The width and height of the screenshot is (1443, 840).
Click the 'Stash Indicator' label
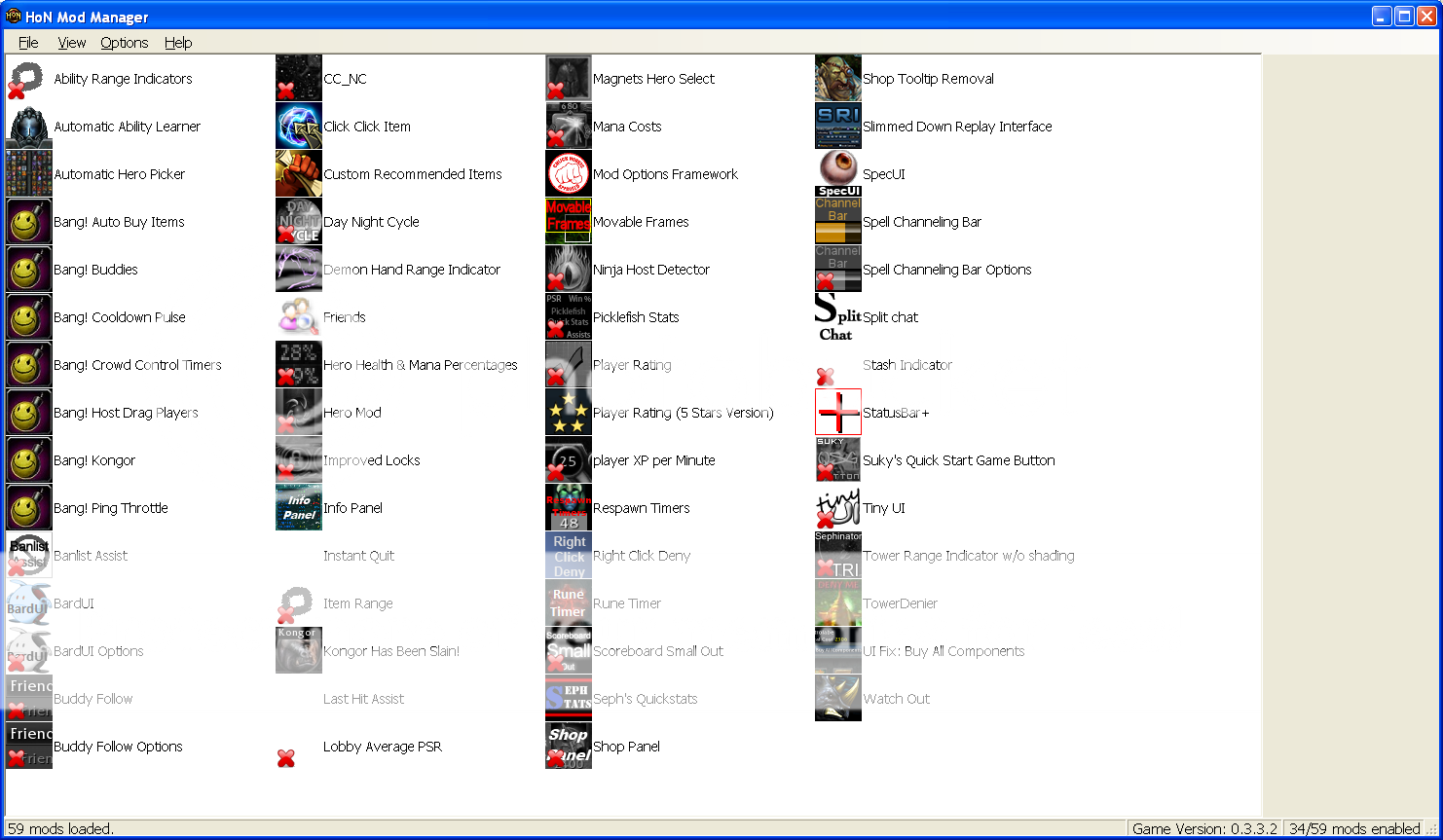pos(907,365)
